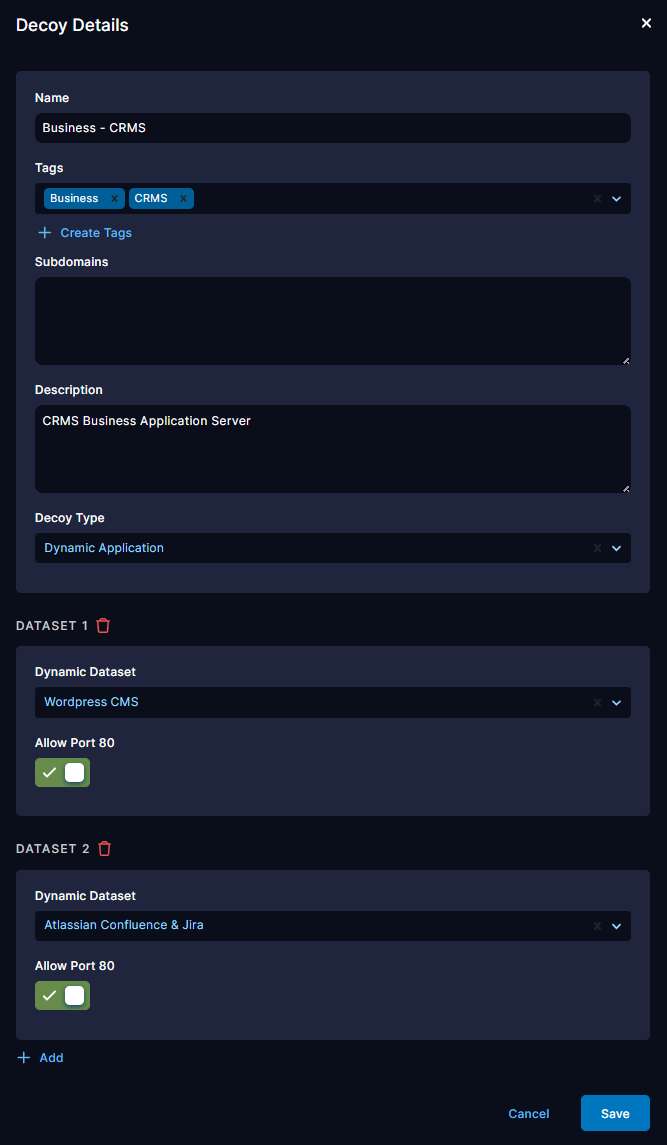Disable Allow Port 80 for Dataset 1

click(62, 772)
